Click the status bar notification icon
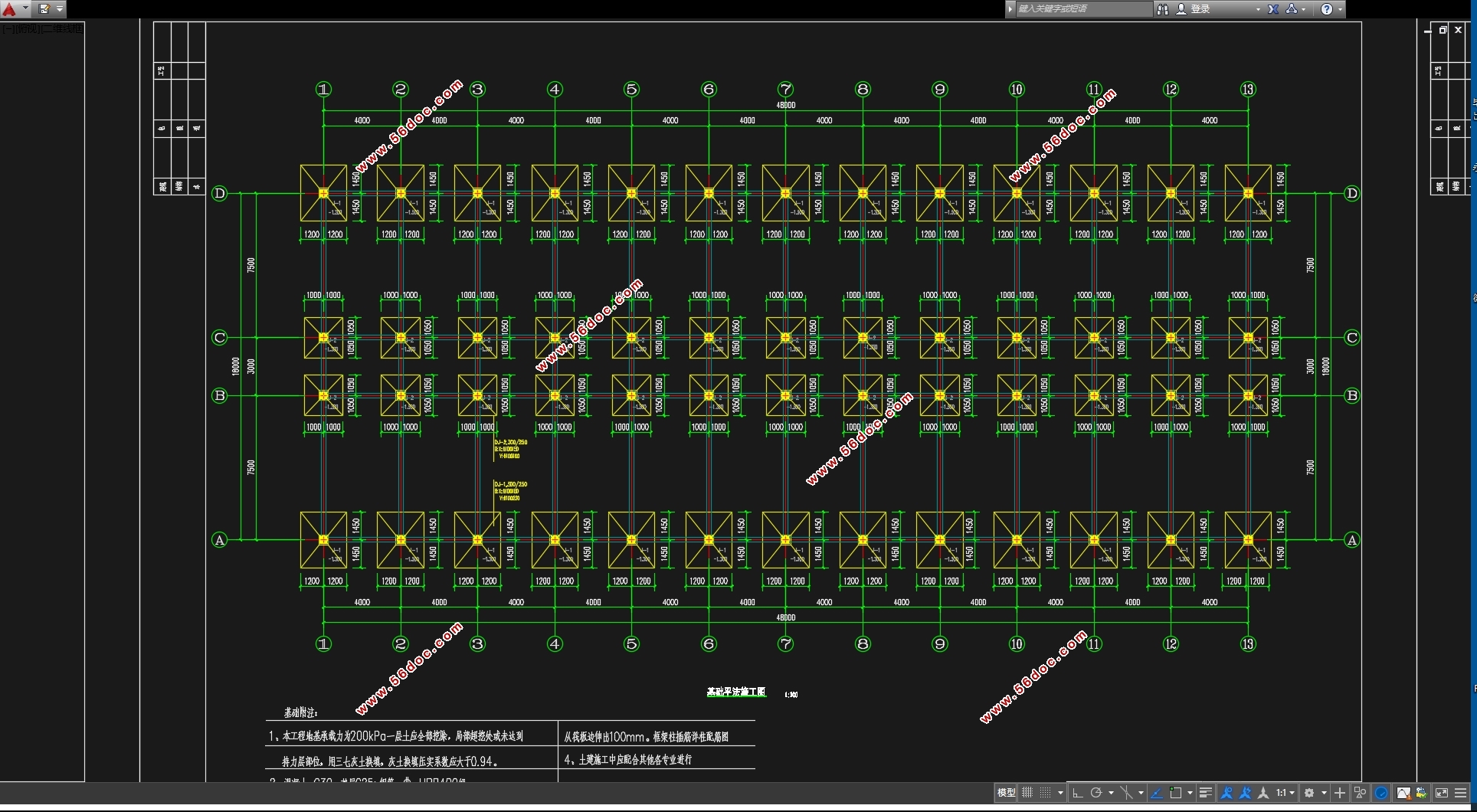 [1422, 793]
